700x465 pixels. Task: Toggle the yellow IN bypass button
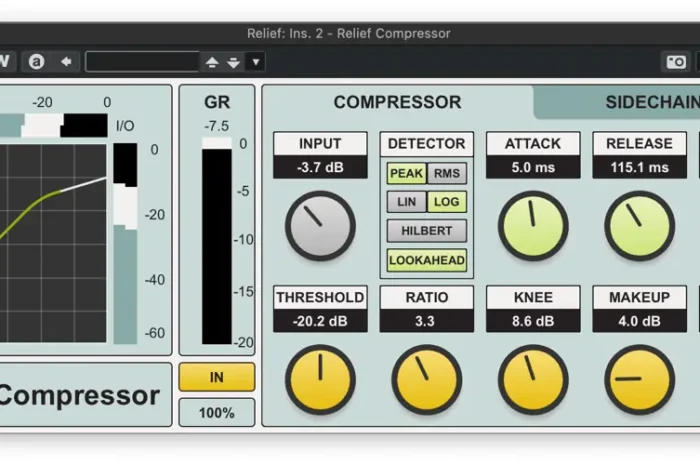pyautogui.click(x=217, y=378)
